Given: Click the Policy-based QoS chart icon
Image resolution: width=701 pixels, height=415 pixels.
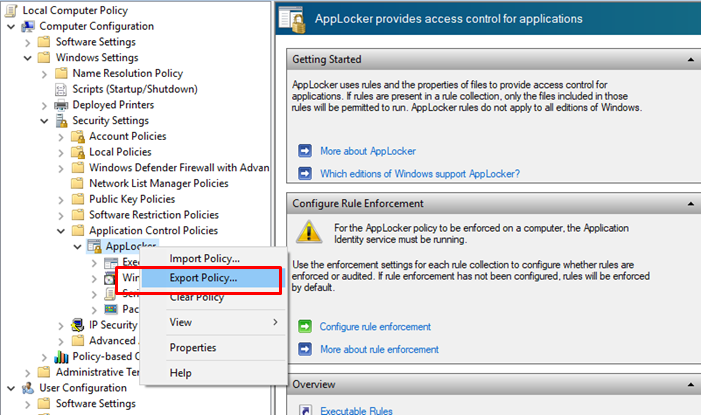Looking at the screenshot, I should click(x=60, y=357).
